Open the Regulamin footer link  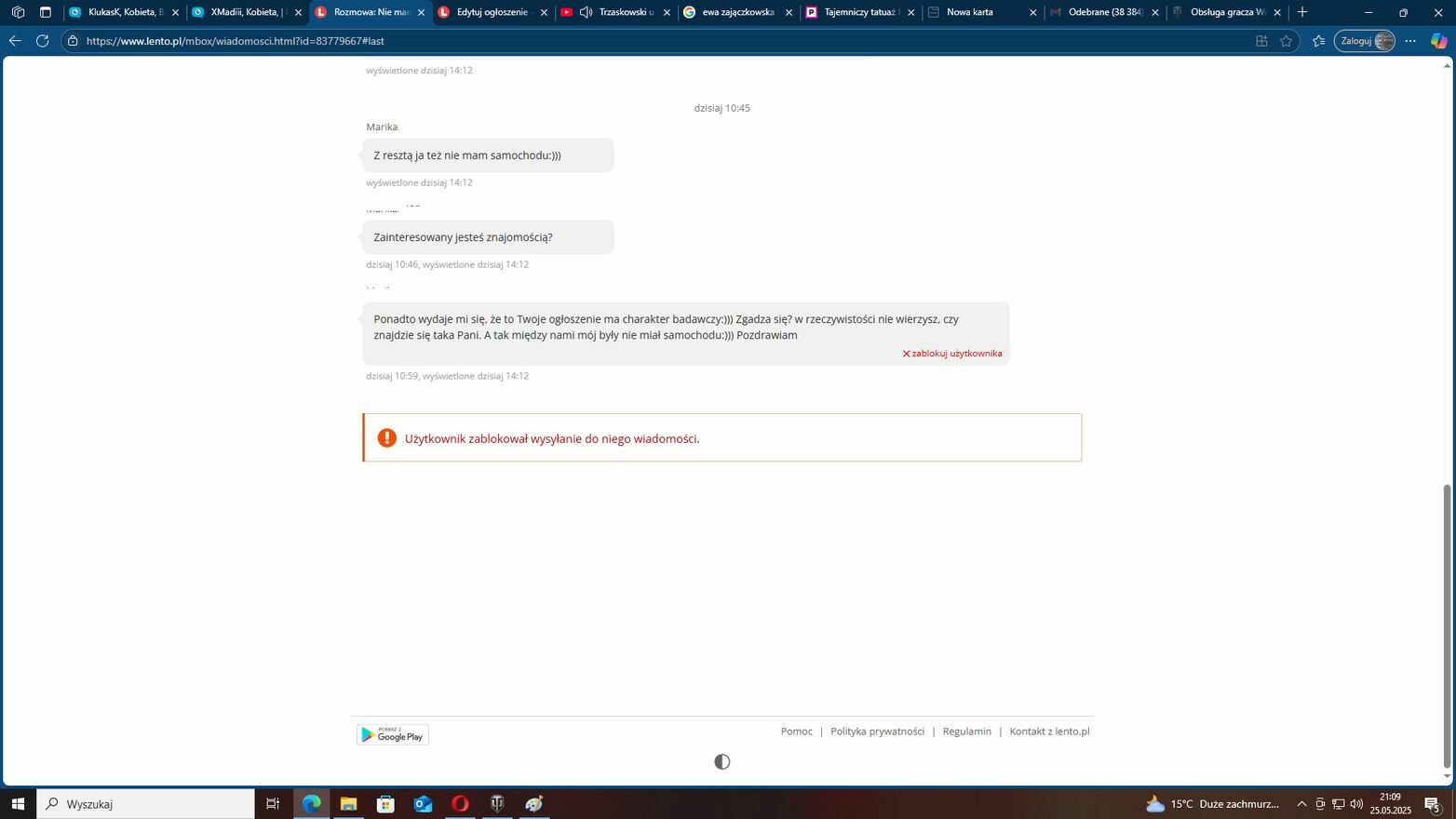967,732
